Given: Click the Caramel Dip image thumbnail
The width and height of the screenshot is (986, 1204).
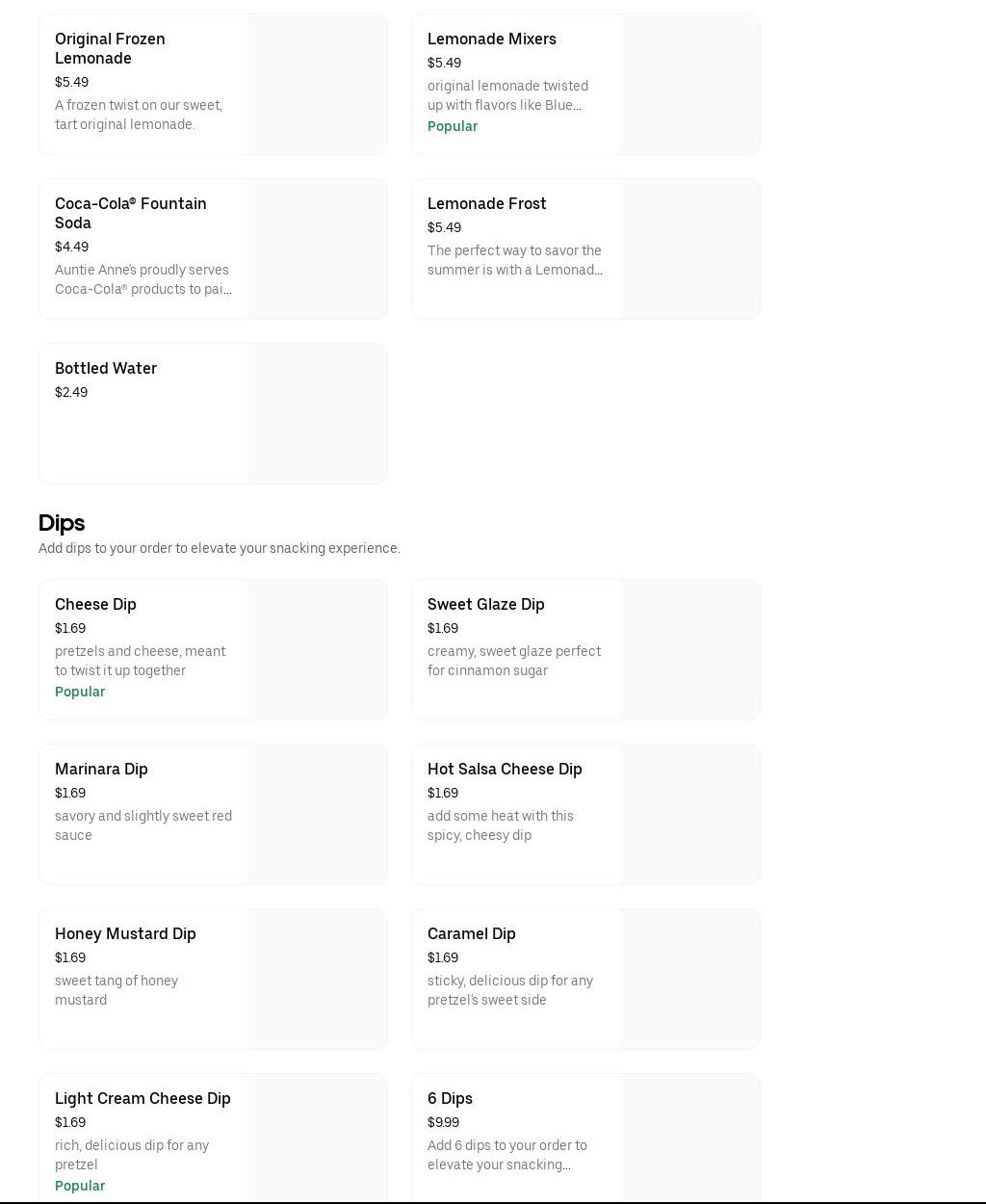Looking at the screenshot, I should pyautogui.click(x=689, y=980).
